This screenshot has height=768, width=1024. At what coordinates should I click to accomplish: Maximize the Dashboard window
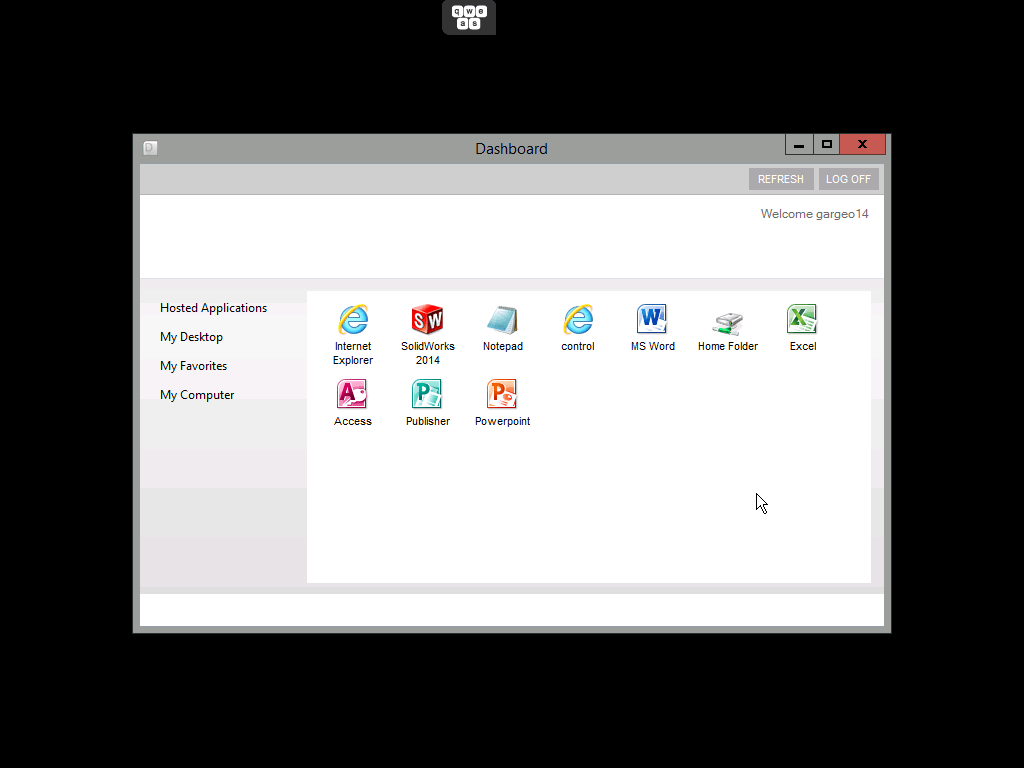[827, 144]
